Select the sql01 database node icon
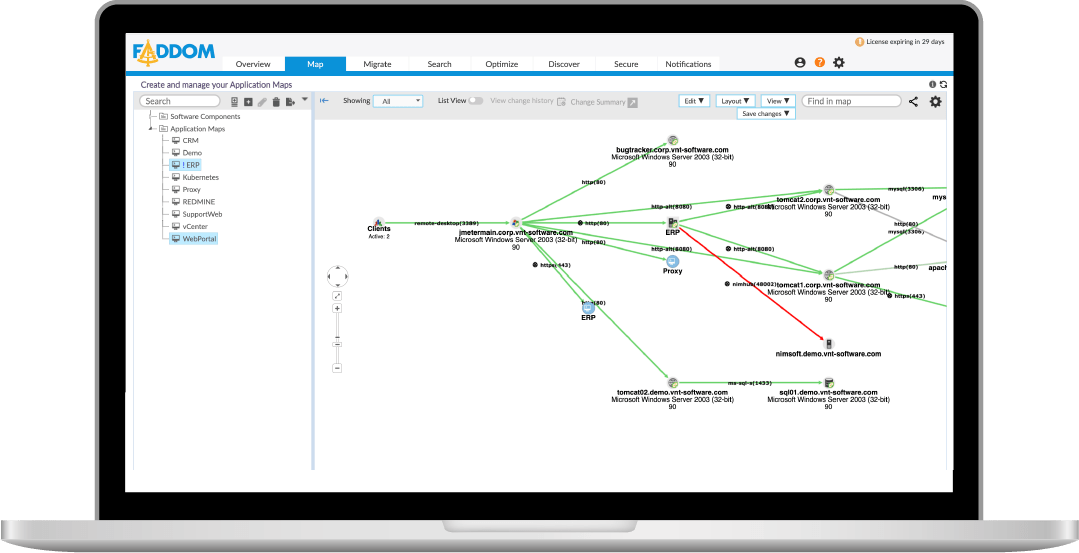The width and height of the screenshot is (1079, 553). click(x=829, y=383)
